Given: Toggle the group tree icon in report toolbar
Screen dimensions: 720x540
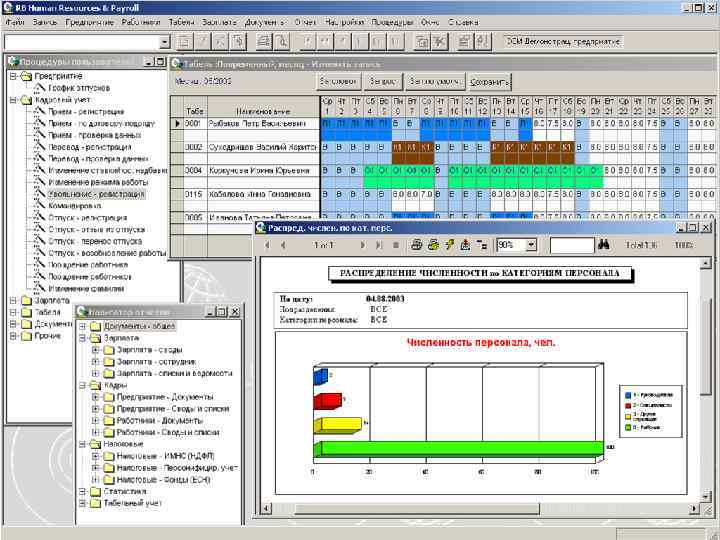Looking at the screenshot, I should click(482, 245).
